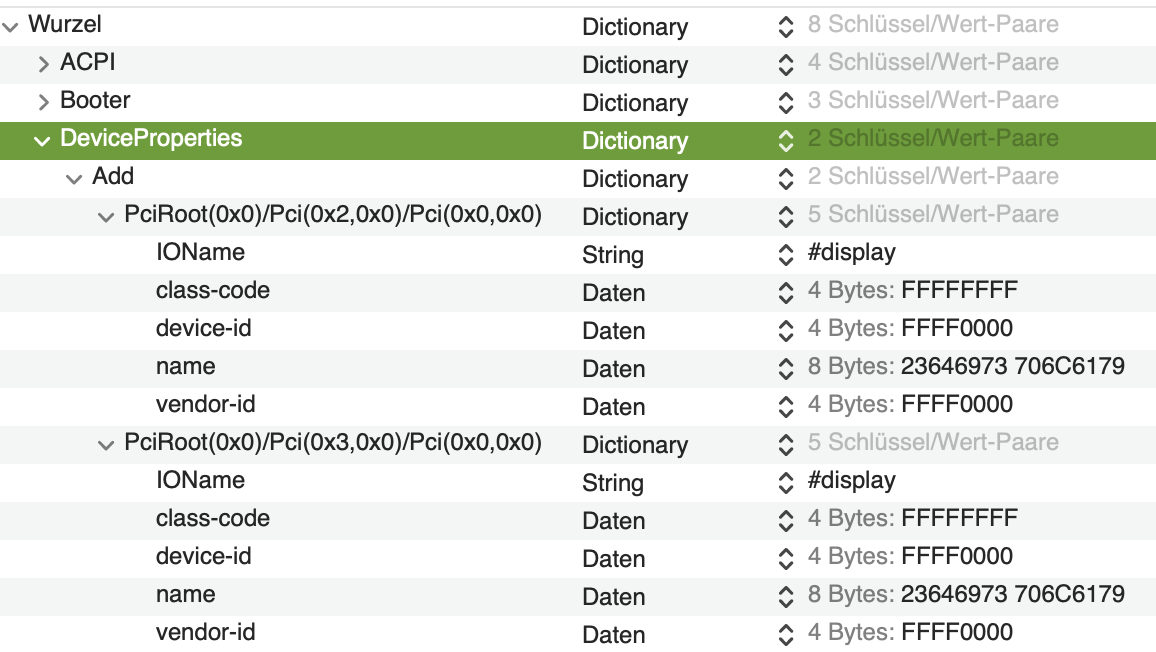Click the String type of second IOName row
Screen dimensions: 1156x652
tap(612, 483)
